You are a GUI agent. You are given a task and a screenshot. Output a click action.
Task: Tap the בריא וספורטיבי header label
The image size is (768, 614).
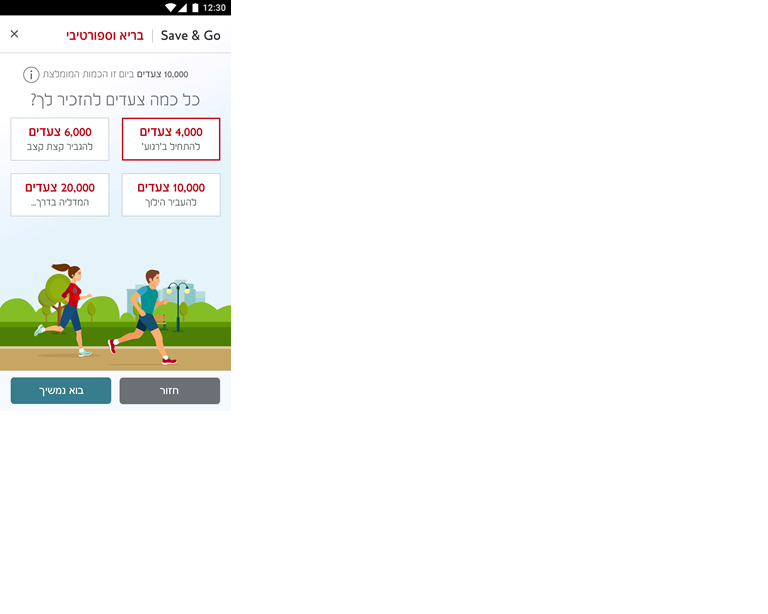pos(105,35)
